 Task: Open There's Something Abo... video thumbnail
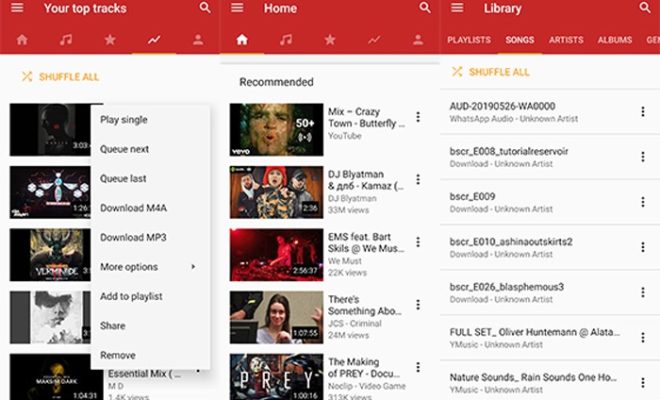pyautogui.click(x=276, y=317)
